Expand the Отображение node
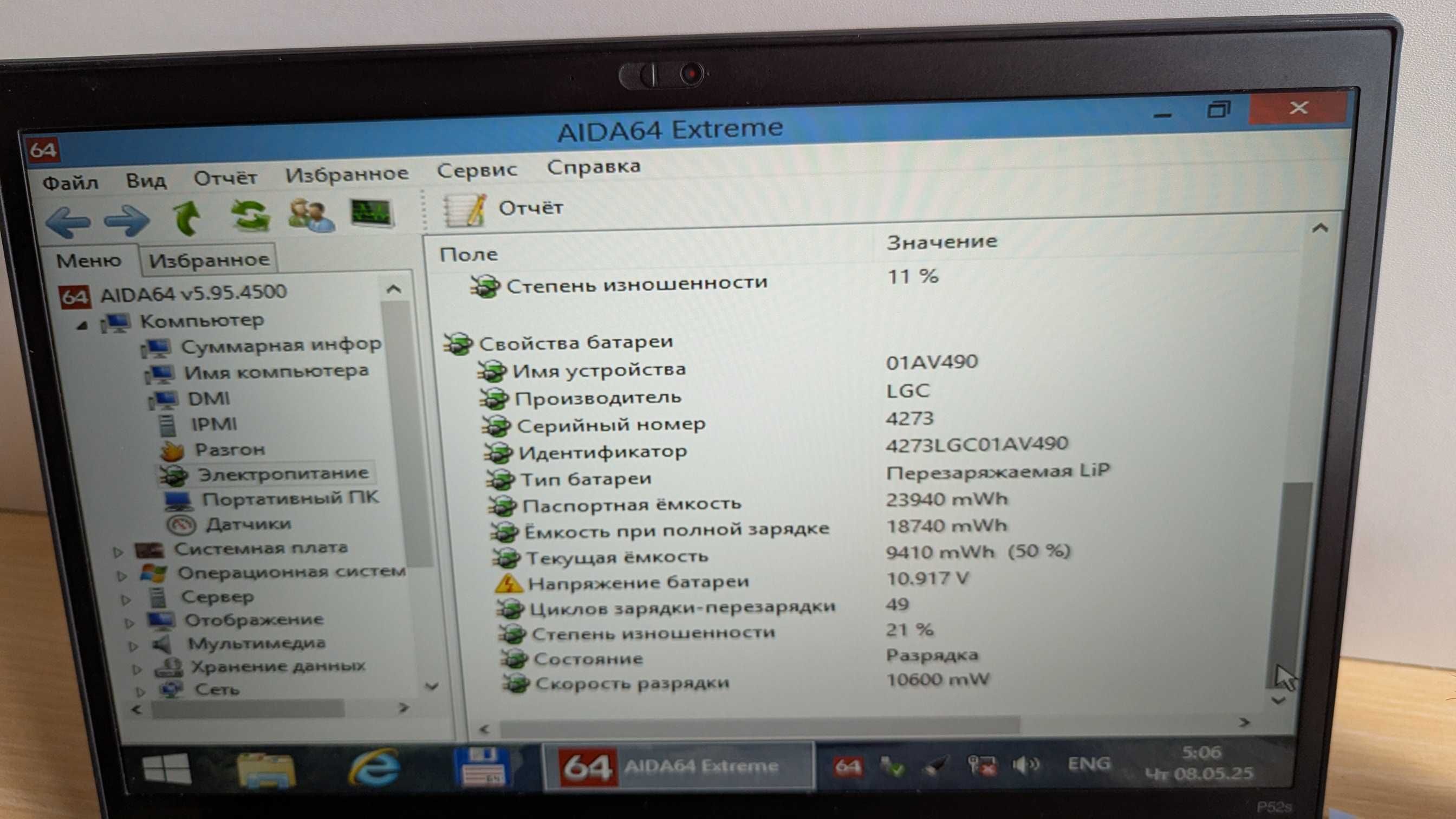Viewport: 1456px width, 819px height. click(129, 623)
